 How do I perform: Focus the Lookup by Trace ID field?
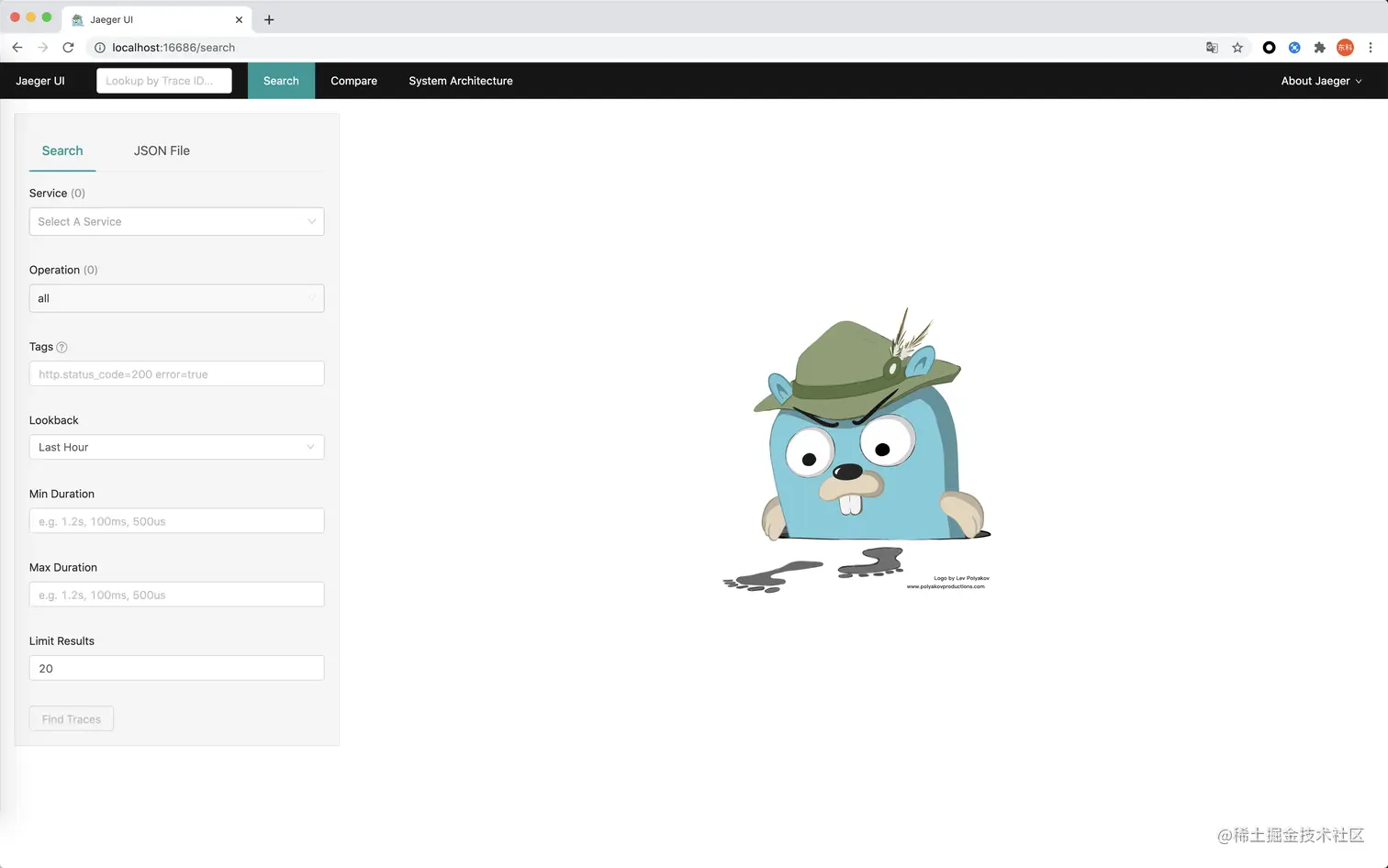point(164,81)
